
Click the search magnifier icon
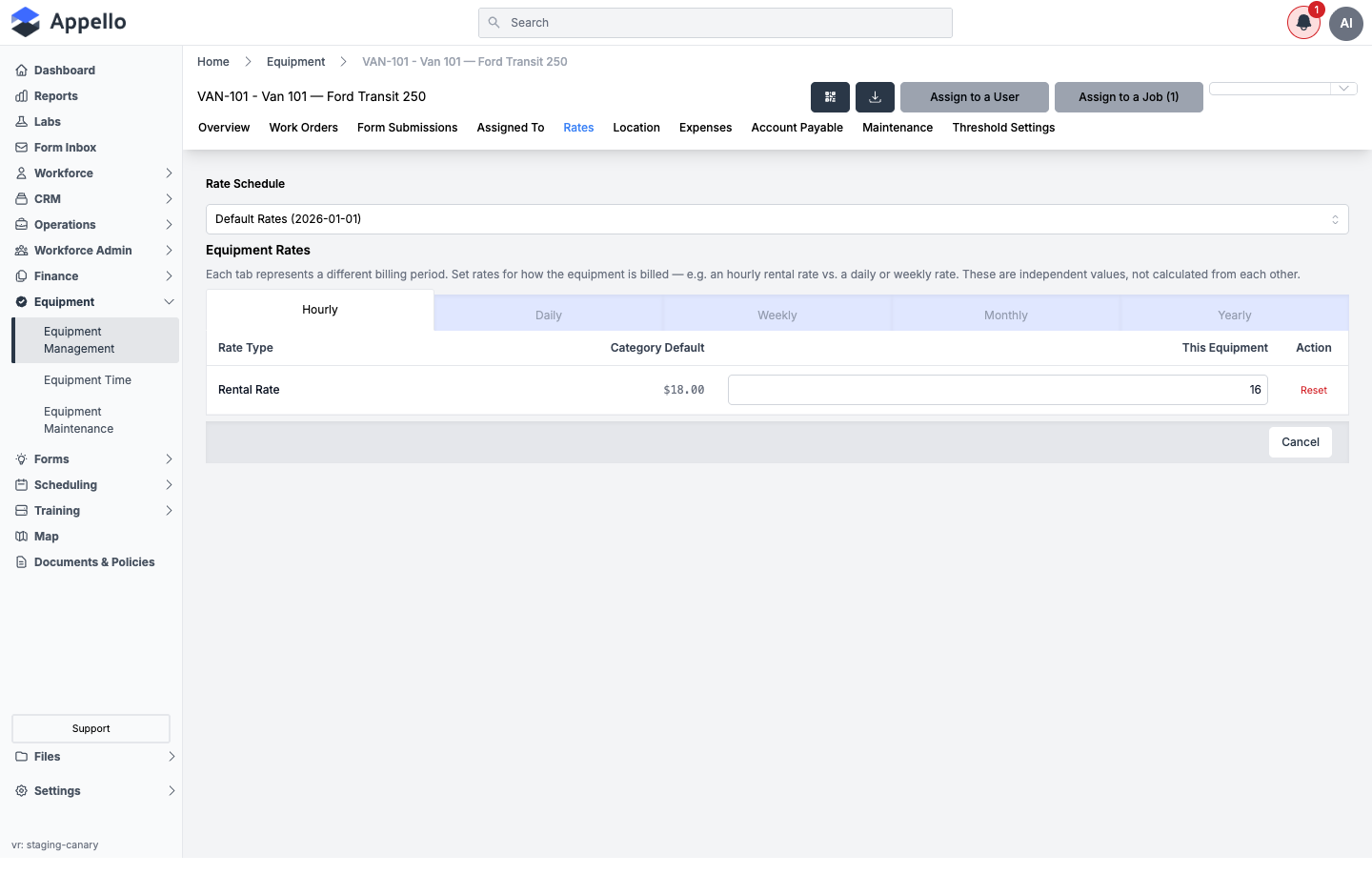494,23
